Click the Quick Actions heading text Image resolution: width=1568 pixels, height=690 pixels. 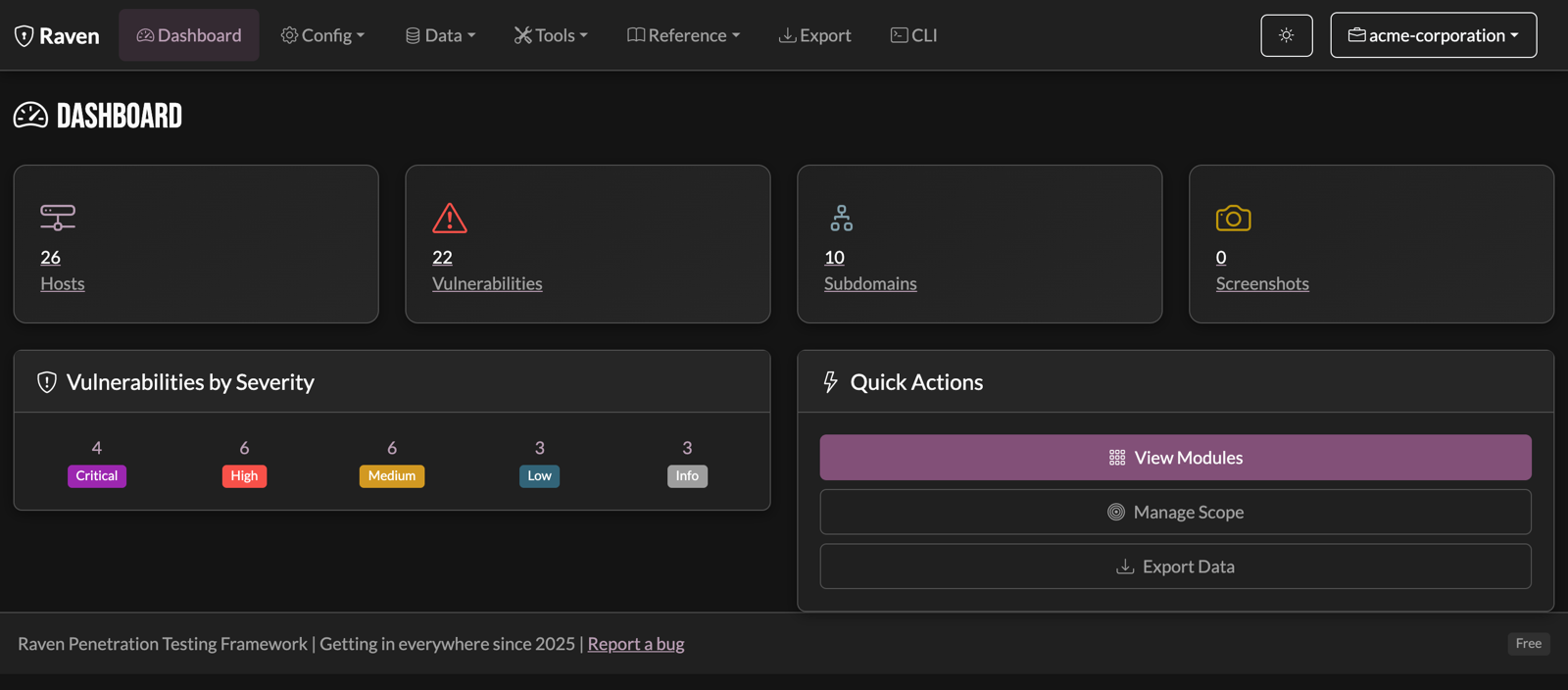point(916,382)
